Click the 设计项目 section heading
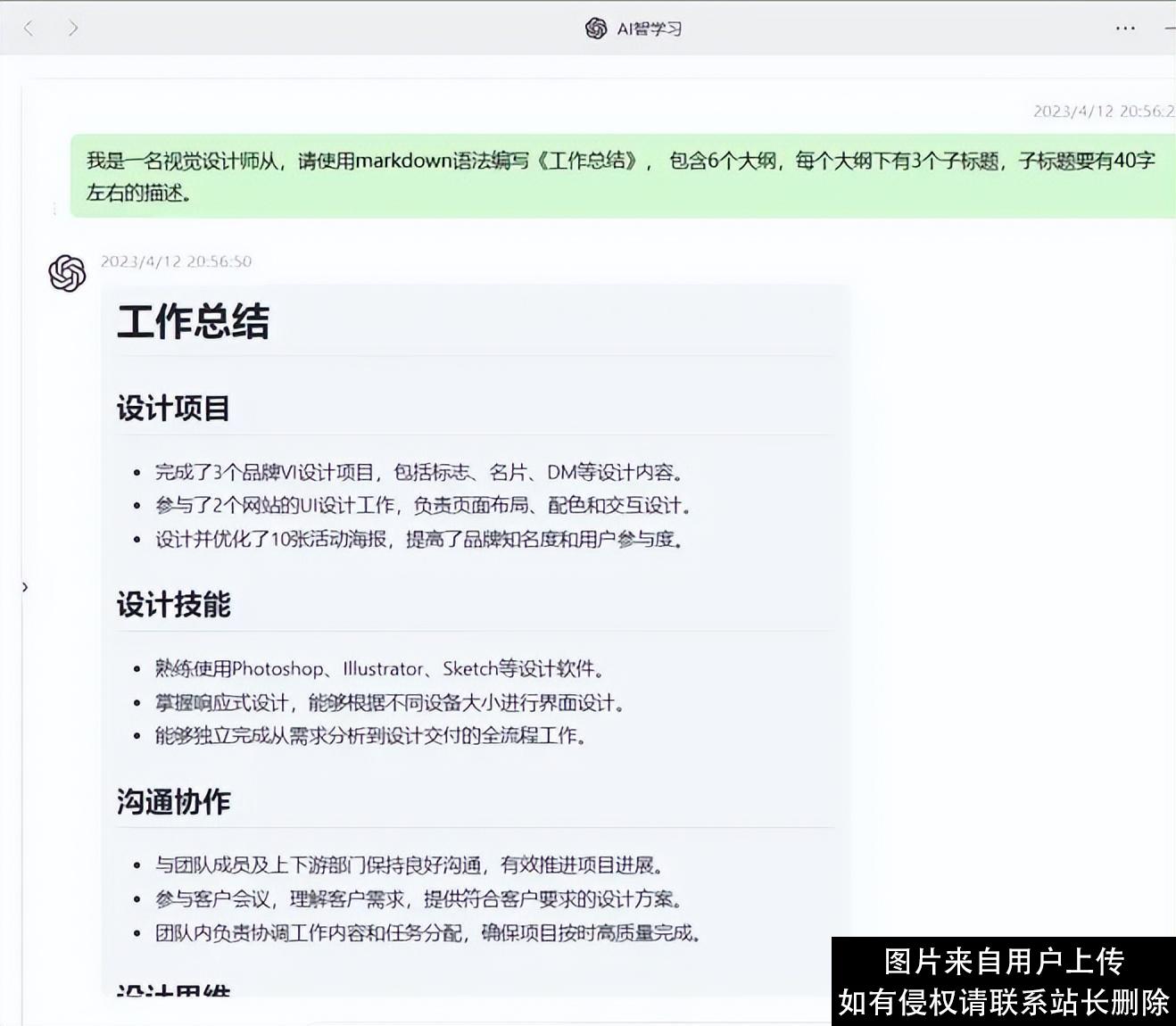Screen dimensions: 1176x1026 tap(174, 409)
